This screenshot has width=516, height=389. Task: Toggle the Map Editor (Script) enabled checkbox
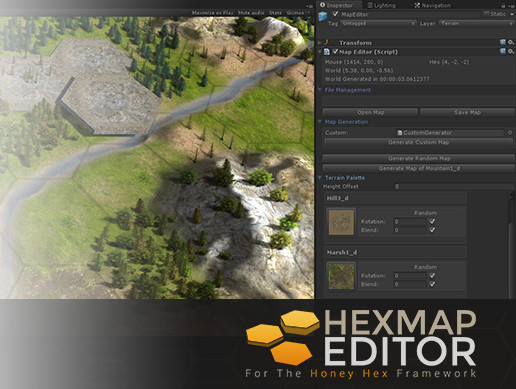click(x=335, y=52)
